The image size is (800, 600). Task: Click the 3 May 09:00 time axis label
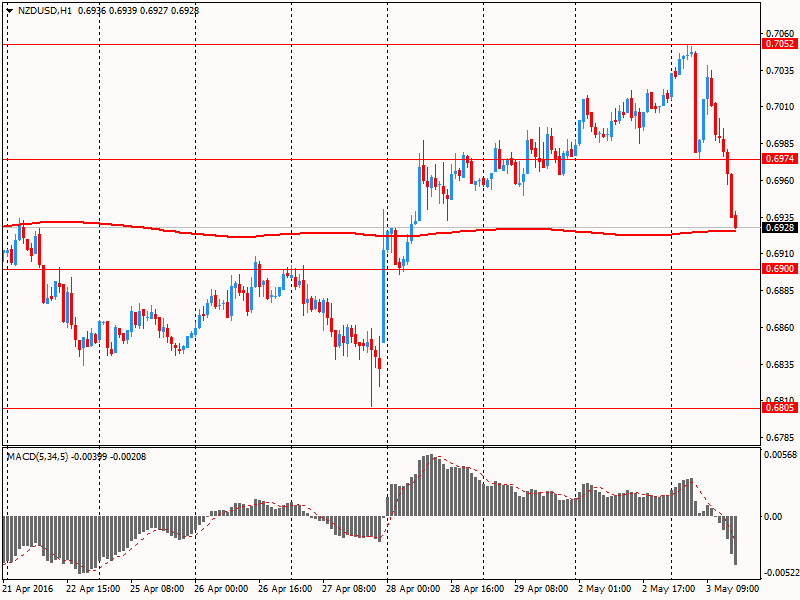click(x=732, y=590)
